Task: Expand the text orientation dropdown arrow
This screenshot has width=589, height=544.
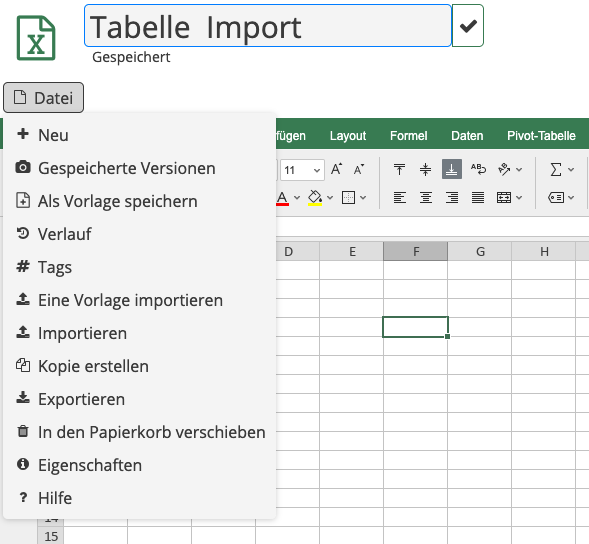Action: coord(519,170)
